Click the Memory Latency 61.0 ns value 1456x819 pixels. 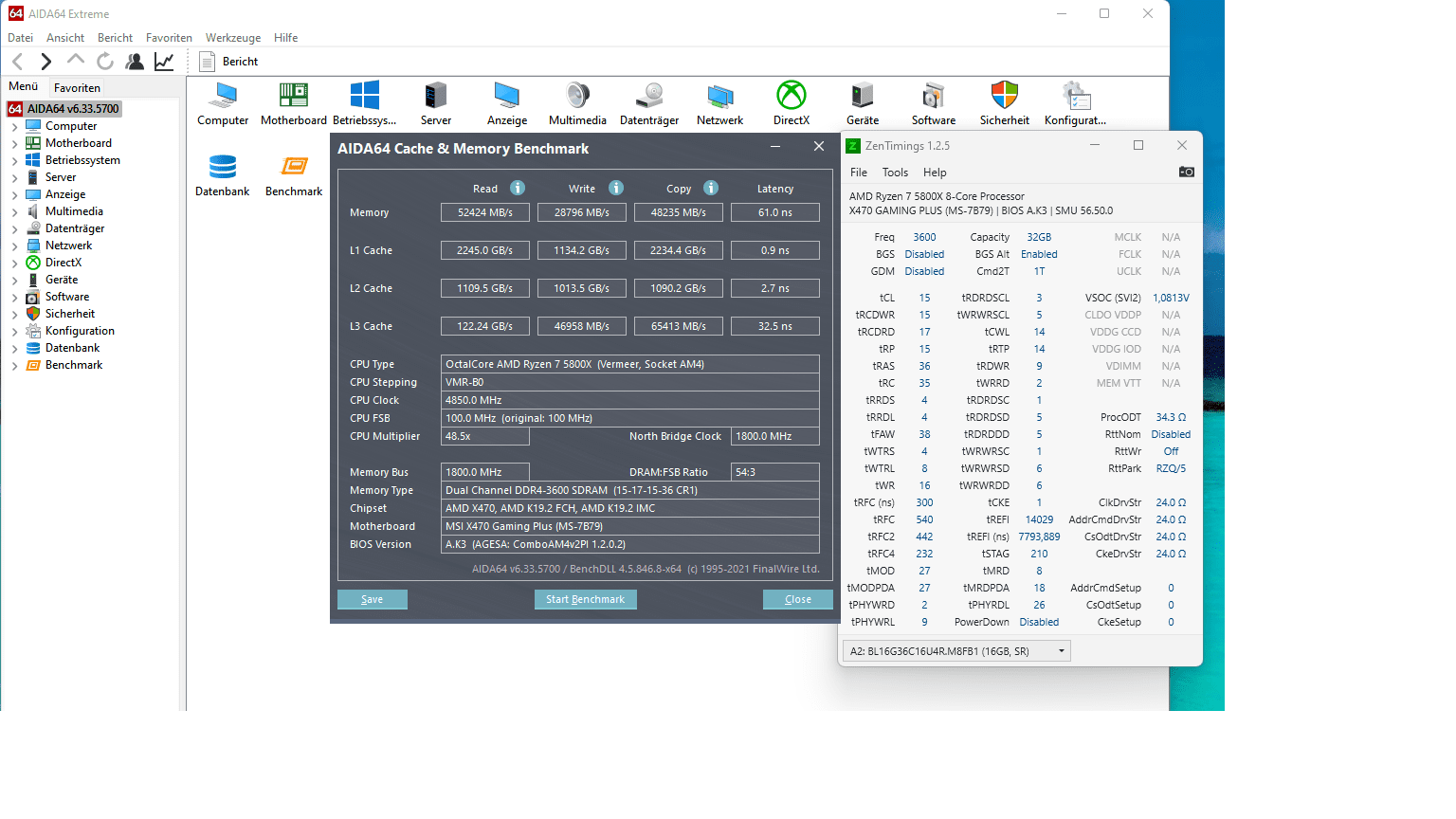pos(775,212)
